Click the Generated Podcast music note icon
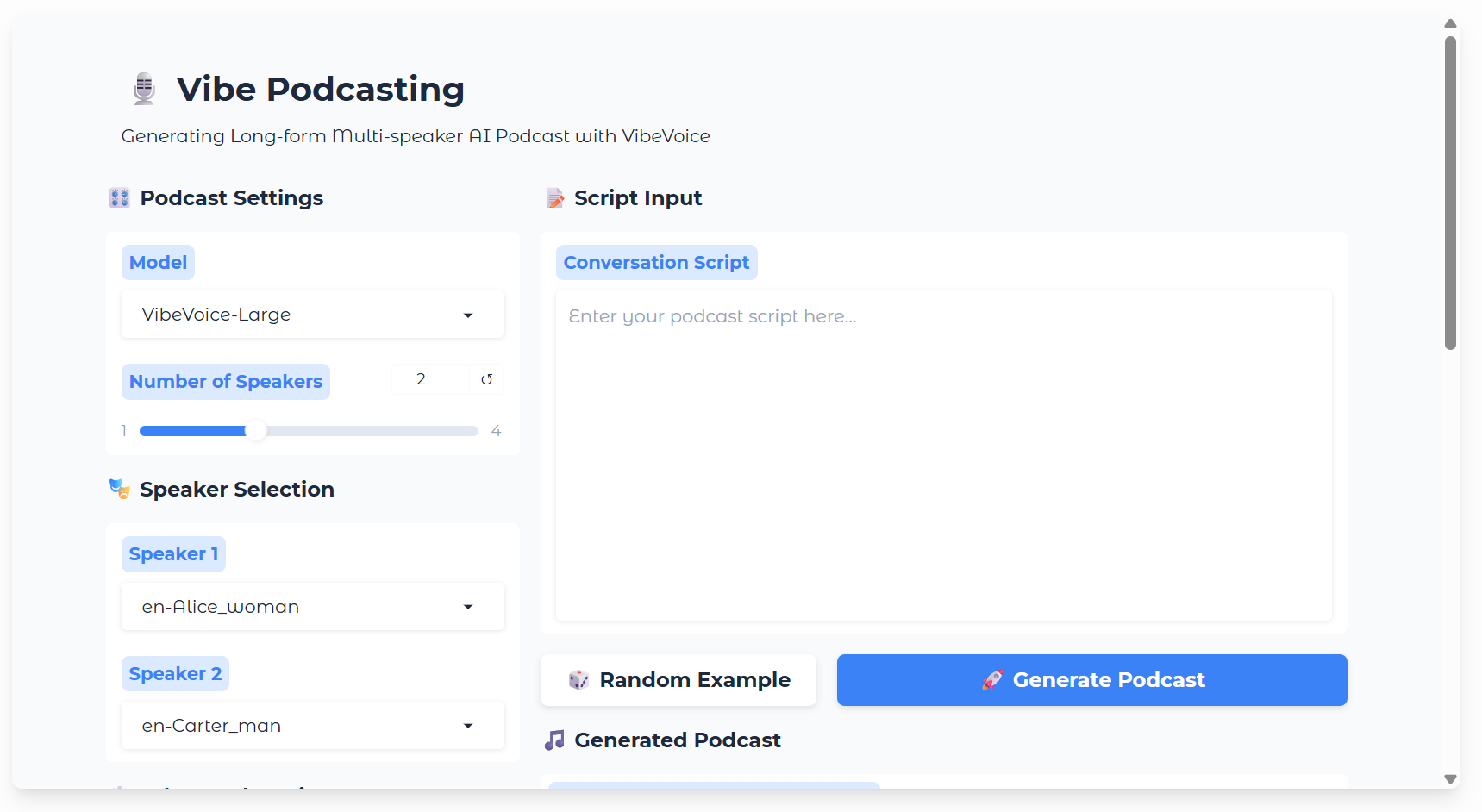Viewport: 1482px width, 812px height. coord(554,740)
